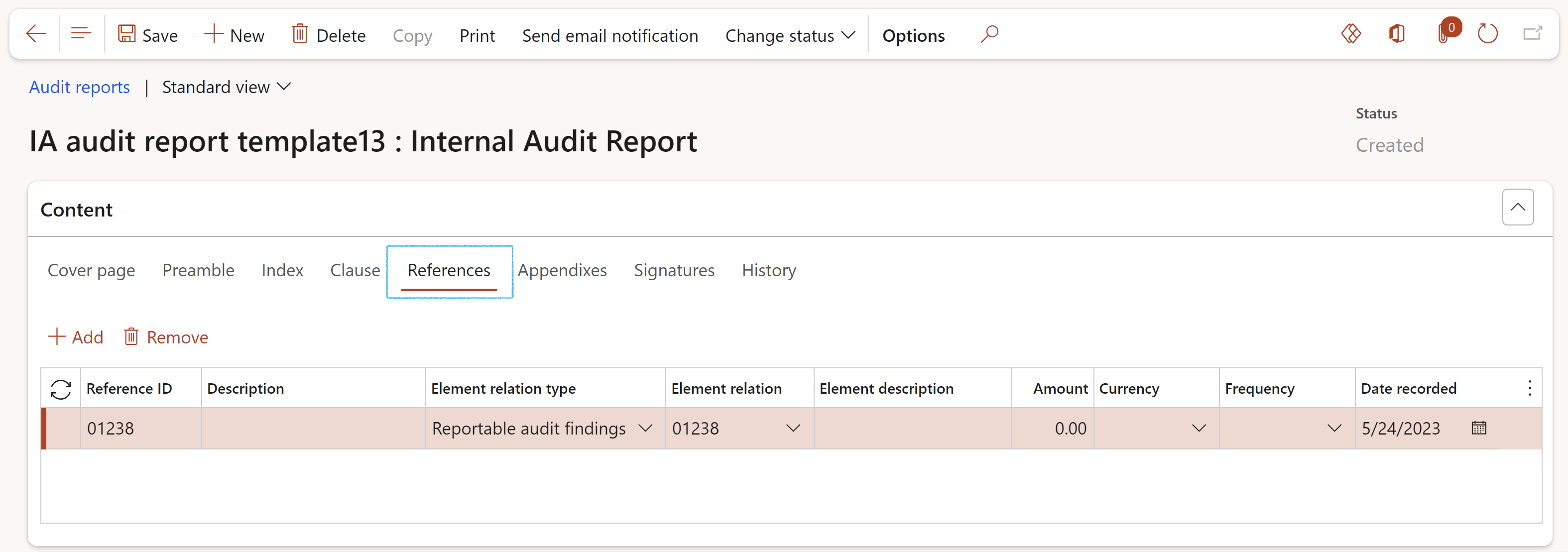The height and width of the screenshot is (552, 1568).
Task: Create a New audit report
Action: pos(235,35)
